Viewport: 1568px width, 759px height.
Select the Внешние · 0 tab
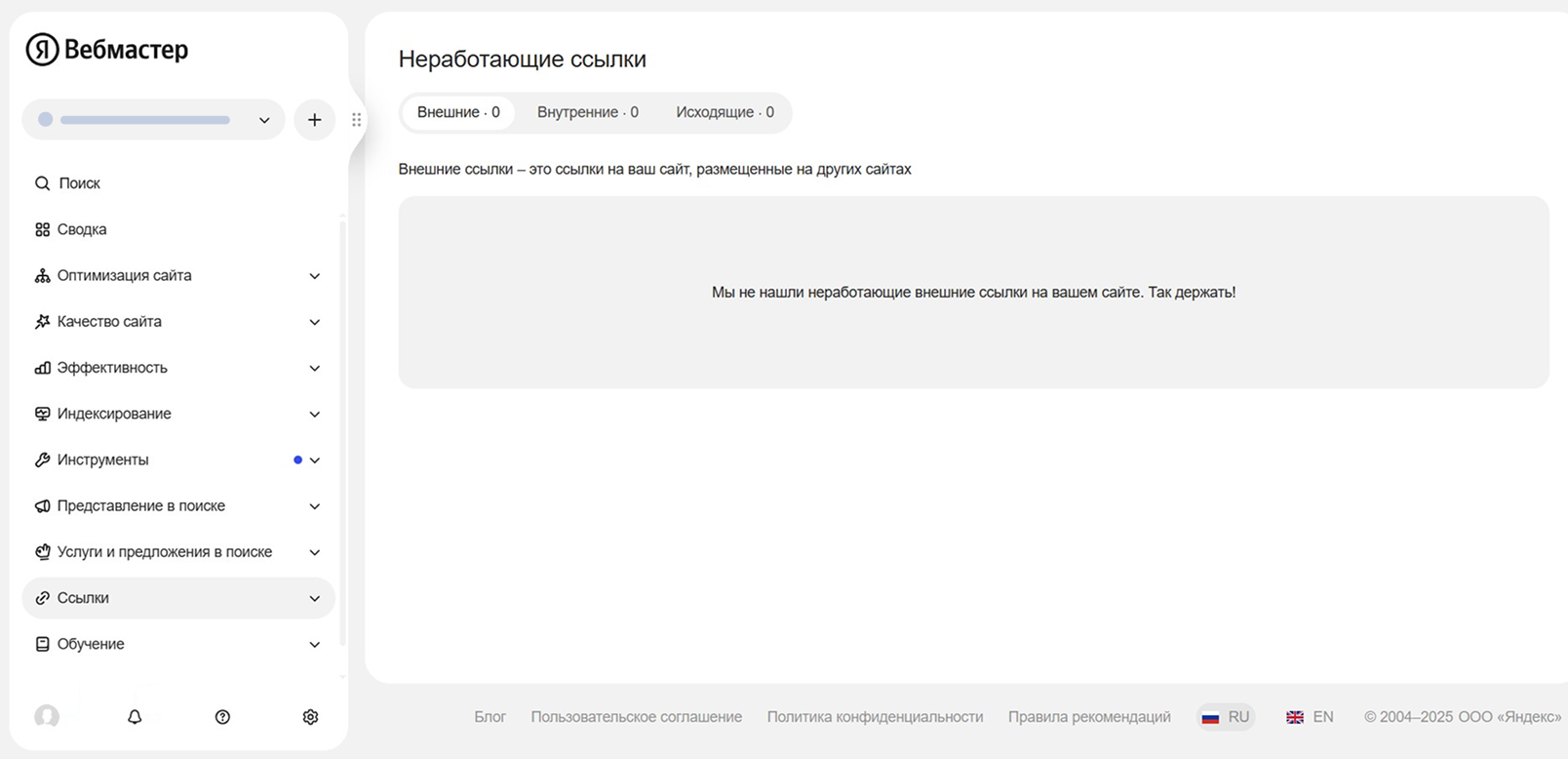click(458, 112)
